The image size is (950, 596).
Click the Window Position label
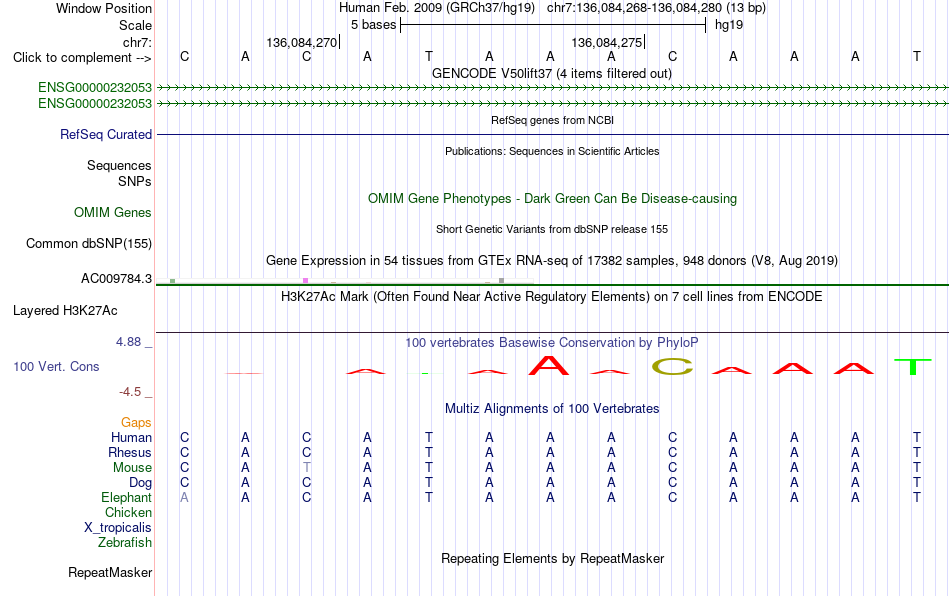[104, 8]
